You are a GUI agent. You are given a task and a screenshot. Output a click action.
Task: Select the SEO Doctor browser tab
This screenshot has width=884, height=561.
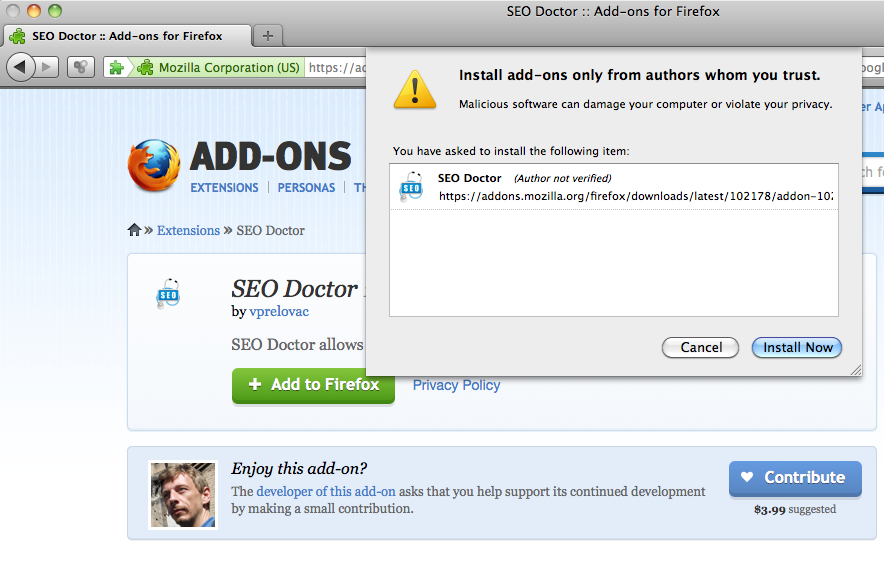click(127, 36)
